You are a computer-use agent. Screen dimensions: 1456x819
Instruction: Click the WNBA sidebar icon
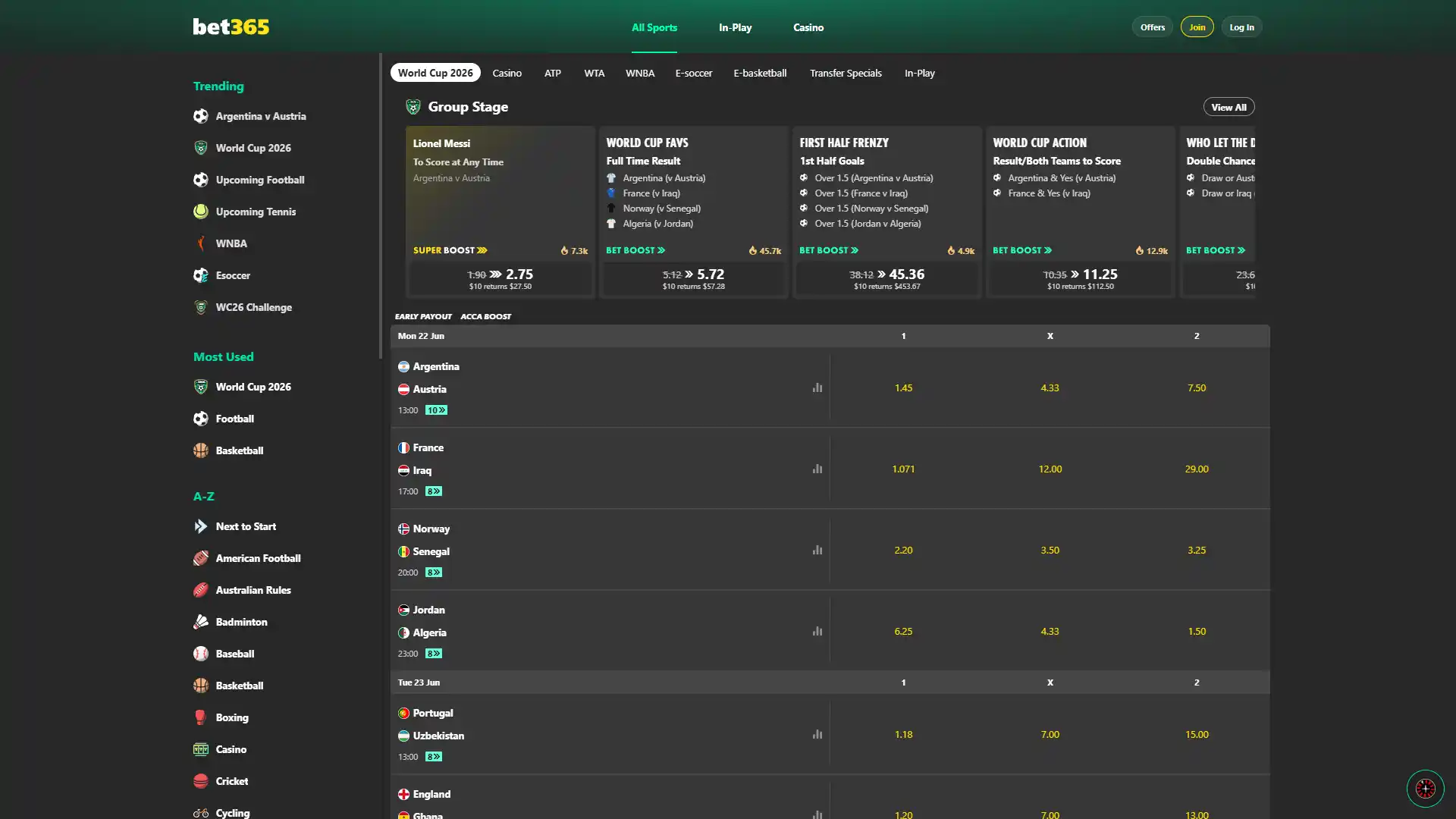[200, 243]
